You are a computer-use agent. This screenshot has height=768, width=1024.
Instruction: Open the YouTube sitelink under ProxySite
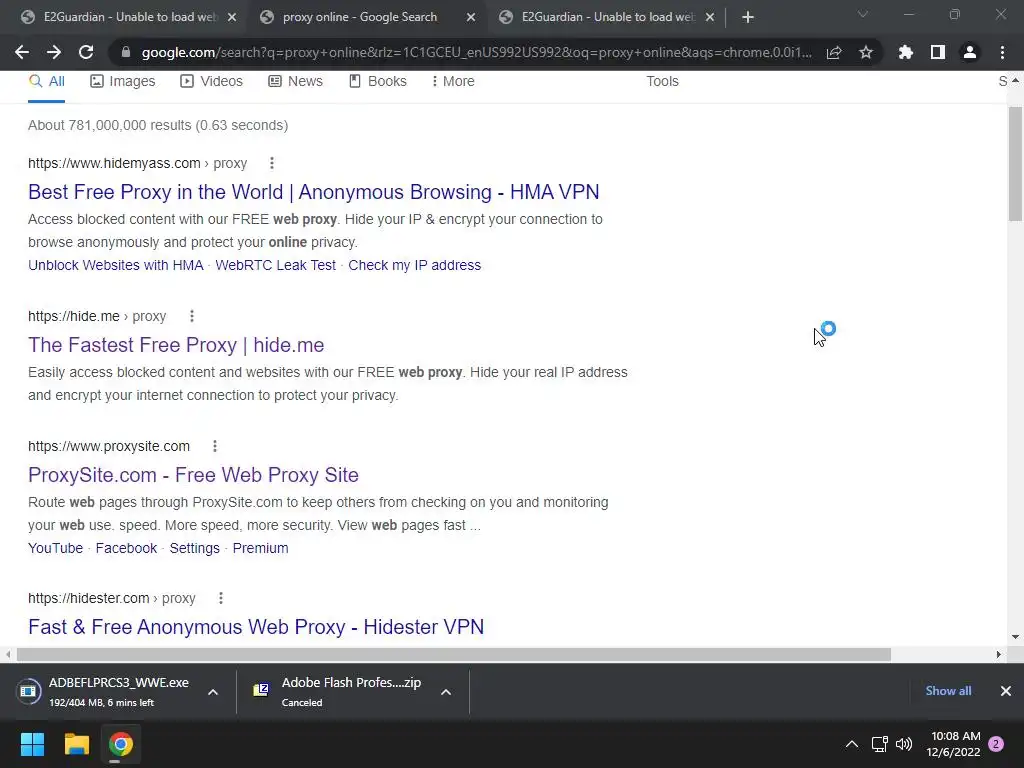click(x=56, y=548)
